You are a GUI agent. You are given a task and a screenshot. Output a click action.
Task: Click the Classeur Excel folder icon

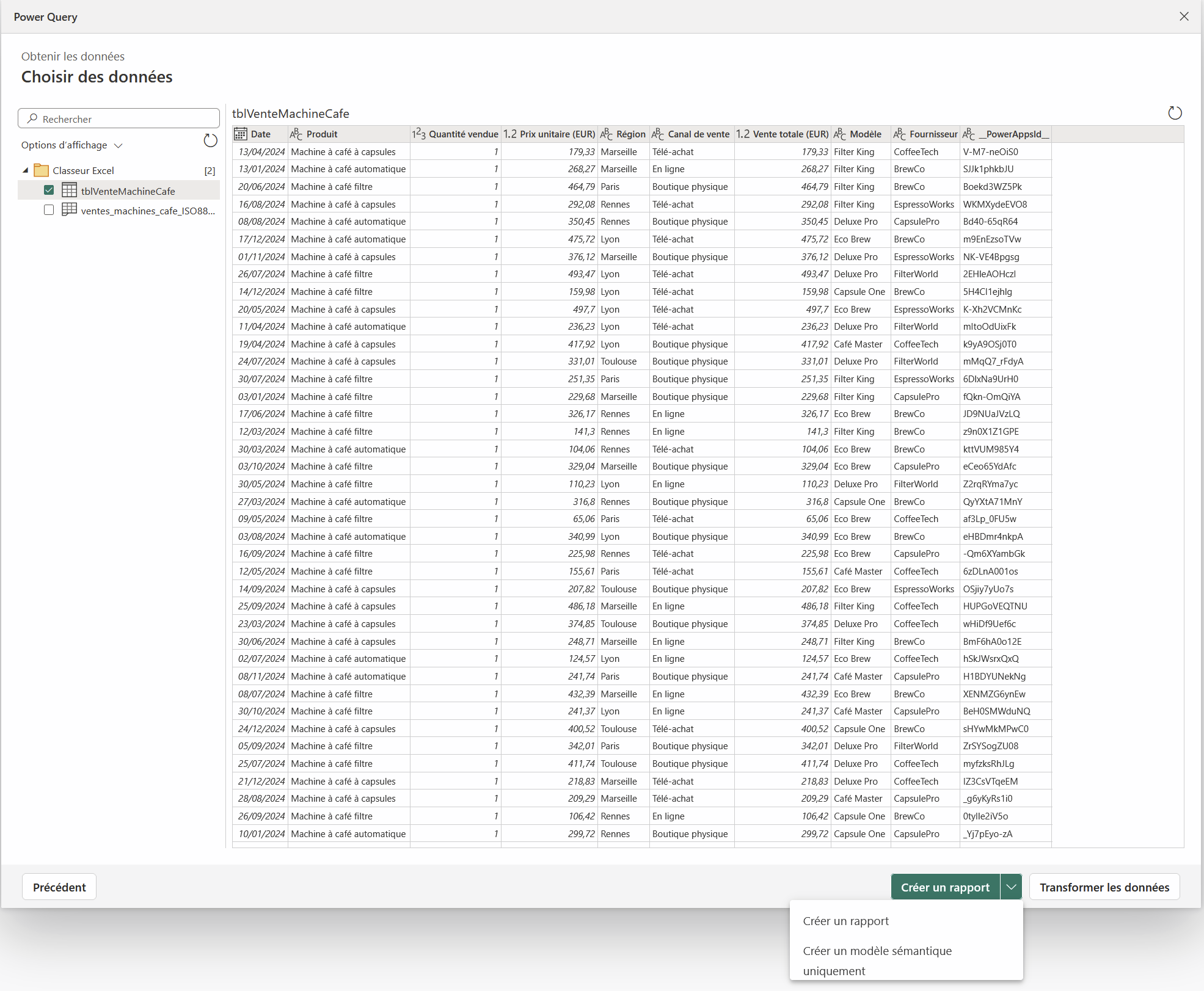coord(42,170)
